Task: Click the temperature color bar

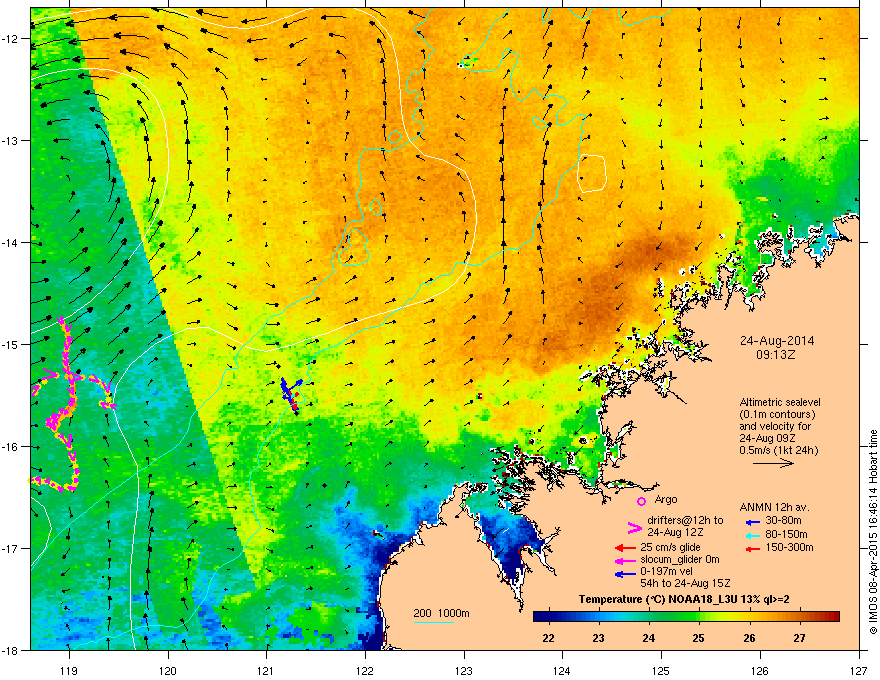Action: pos(686,616)
